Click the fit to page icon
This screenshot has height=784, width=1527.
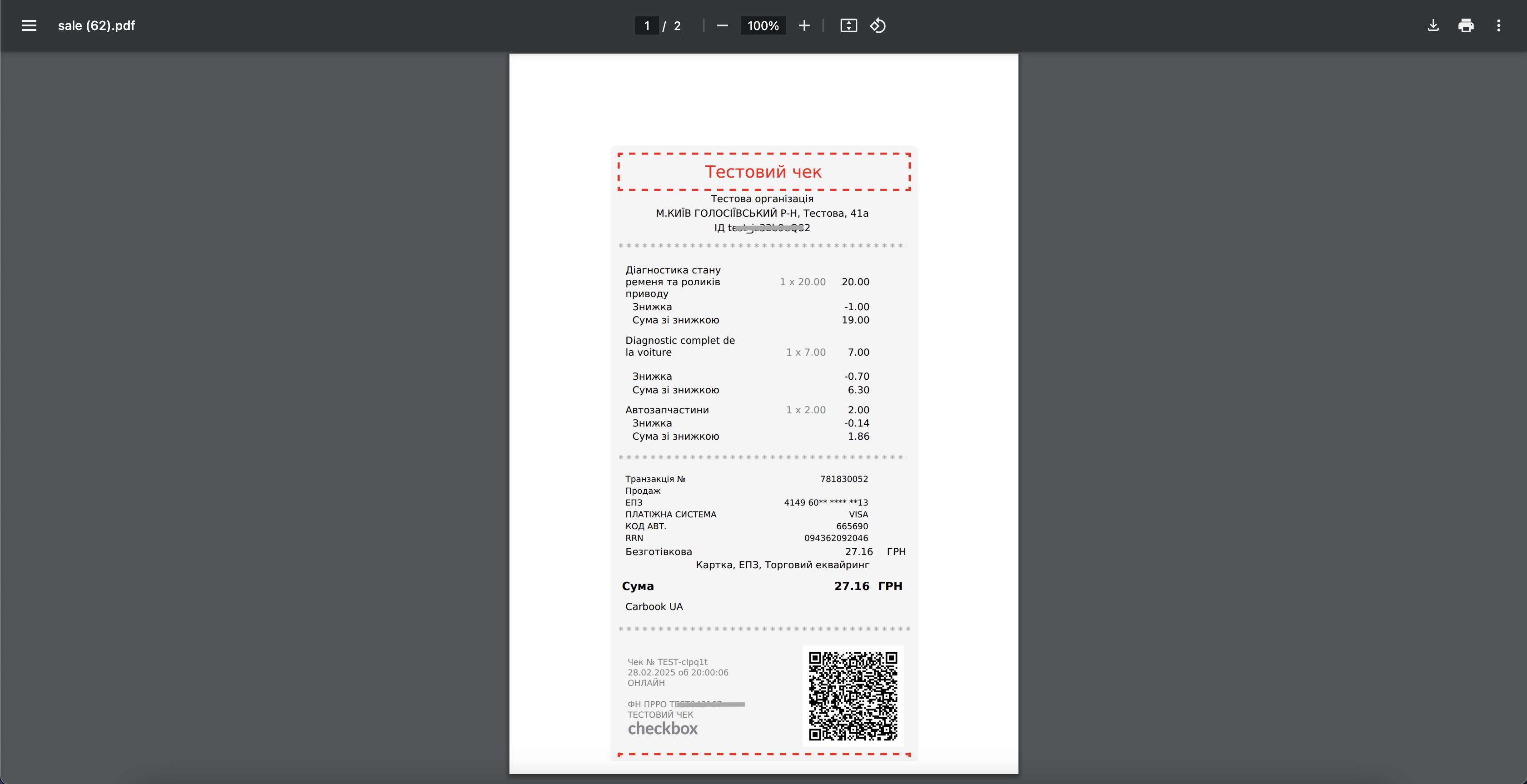pyautogui.click(x=848, y=25)
